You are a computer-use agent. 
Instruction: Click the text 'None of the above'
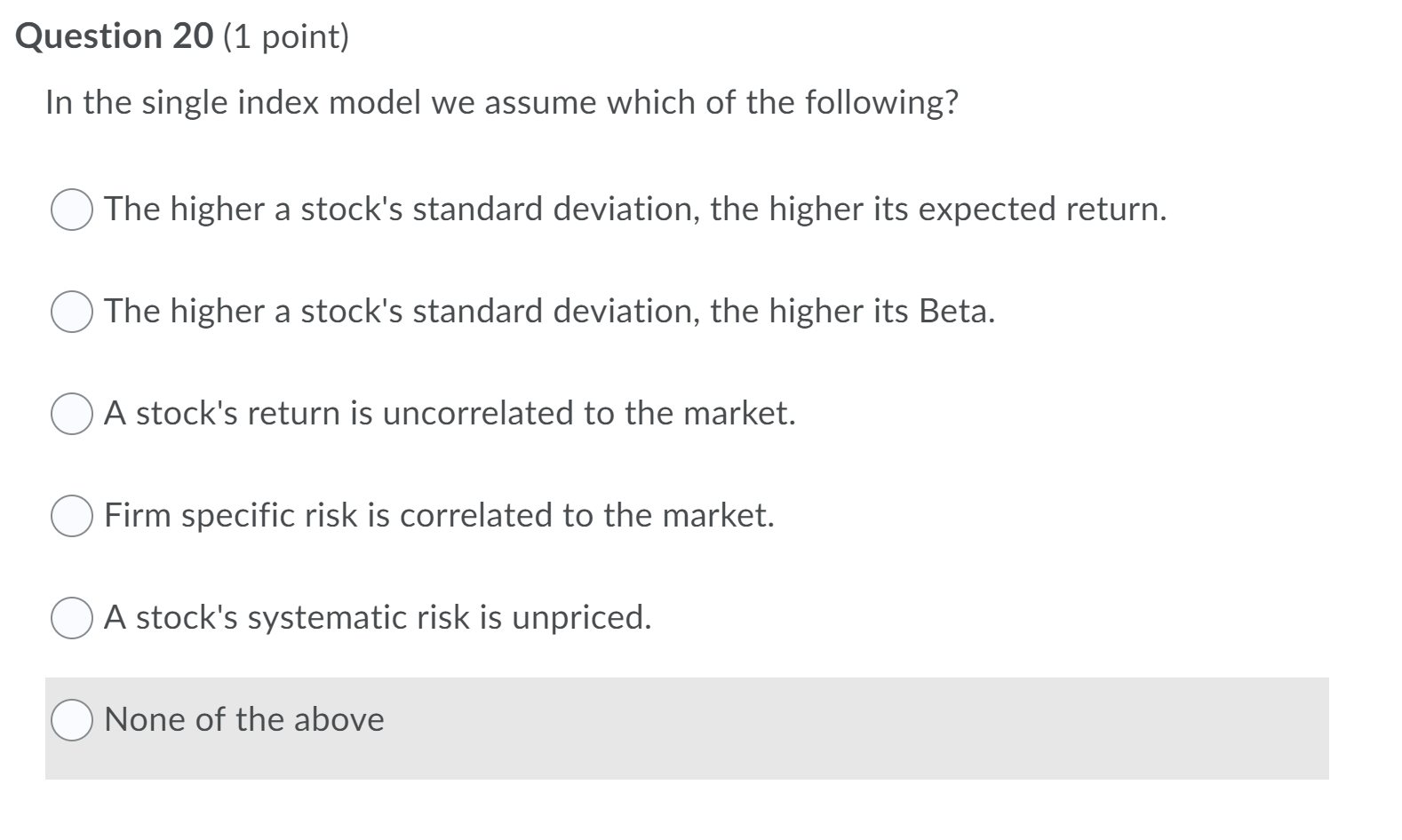243,720
